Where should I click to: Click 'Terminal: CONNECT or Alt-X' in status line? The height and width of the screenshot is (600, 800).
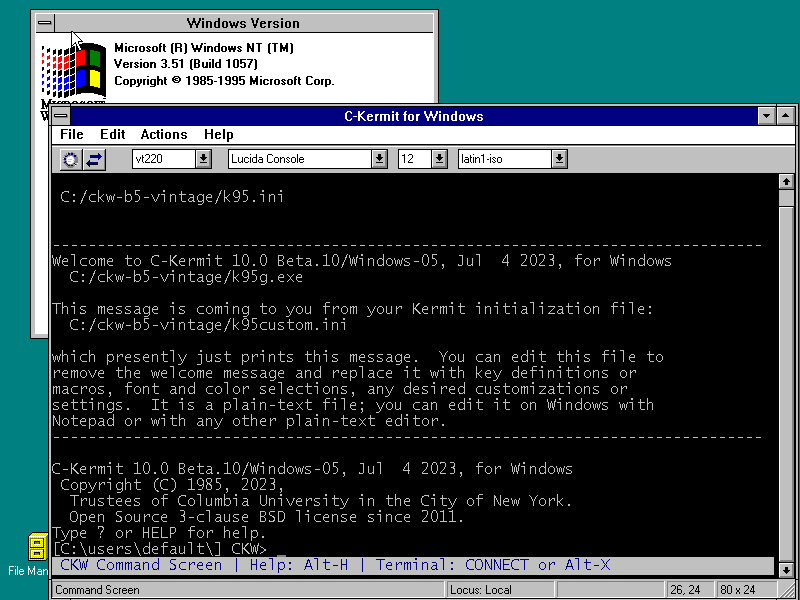(x=493, y=565)
